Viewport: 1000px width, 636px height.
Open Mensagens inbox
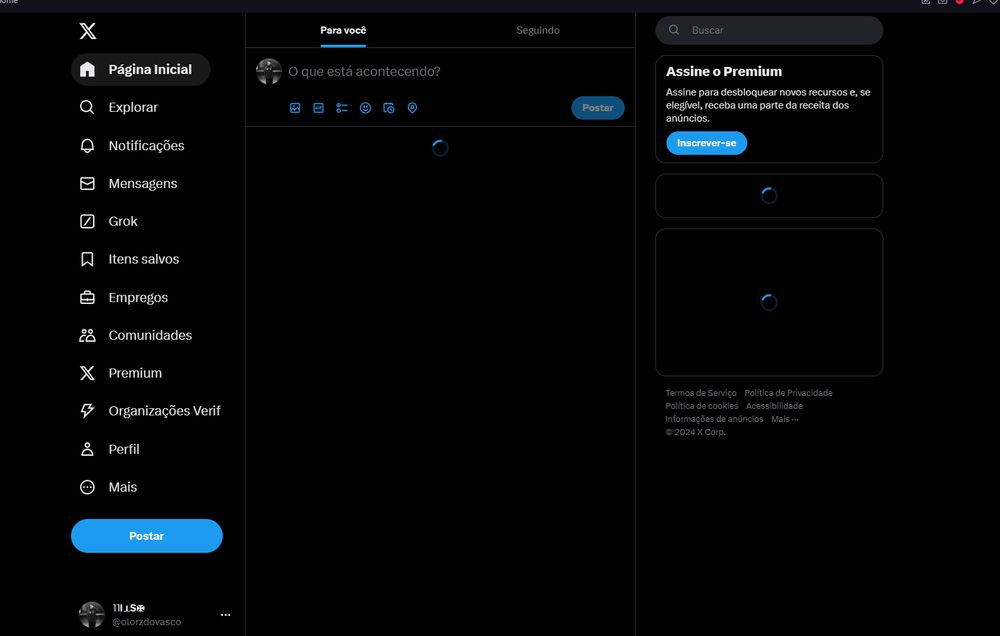(129, 184)
